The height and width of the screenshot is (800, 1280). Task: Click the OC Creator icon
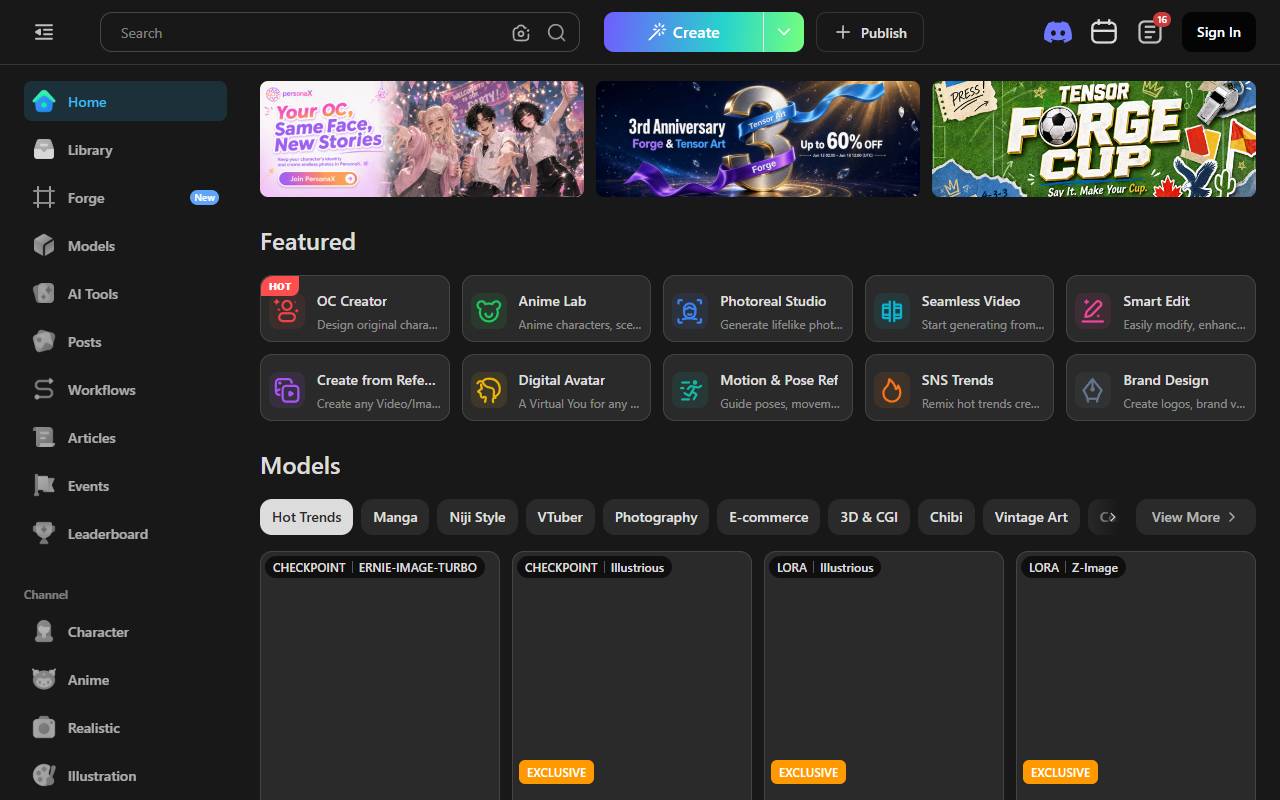pos(287,311)
